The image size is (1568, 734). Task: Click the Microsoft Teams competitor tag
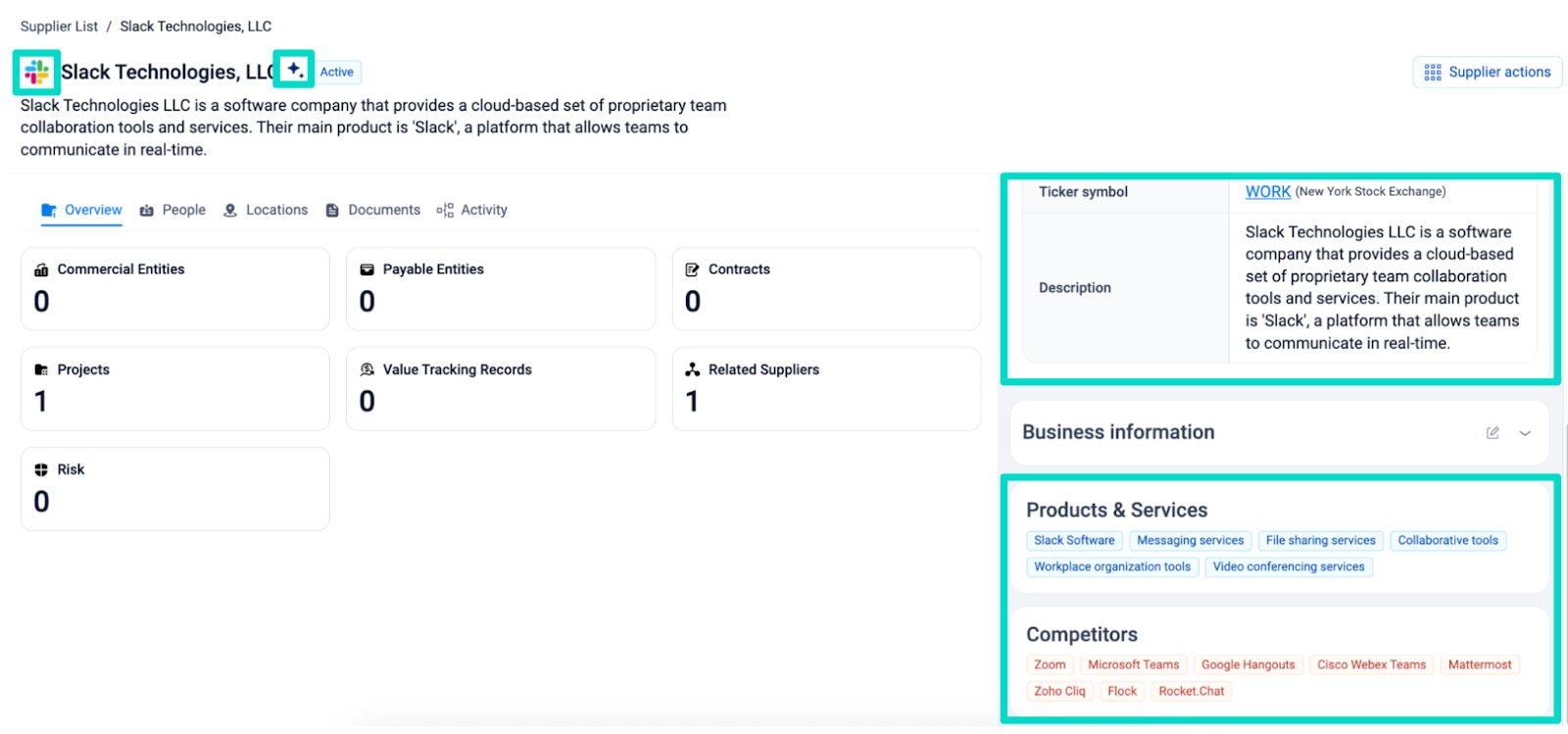(x=1133, y=664)
